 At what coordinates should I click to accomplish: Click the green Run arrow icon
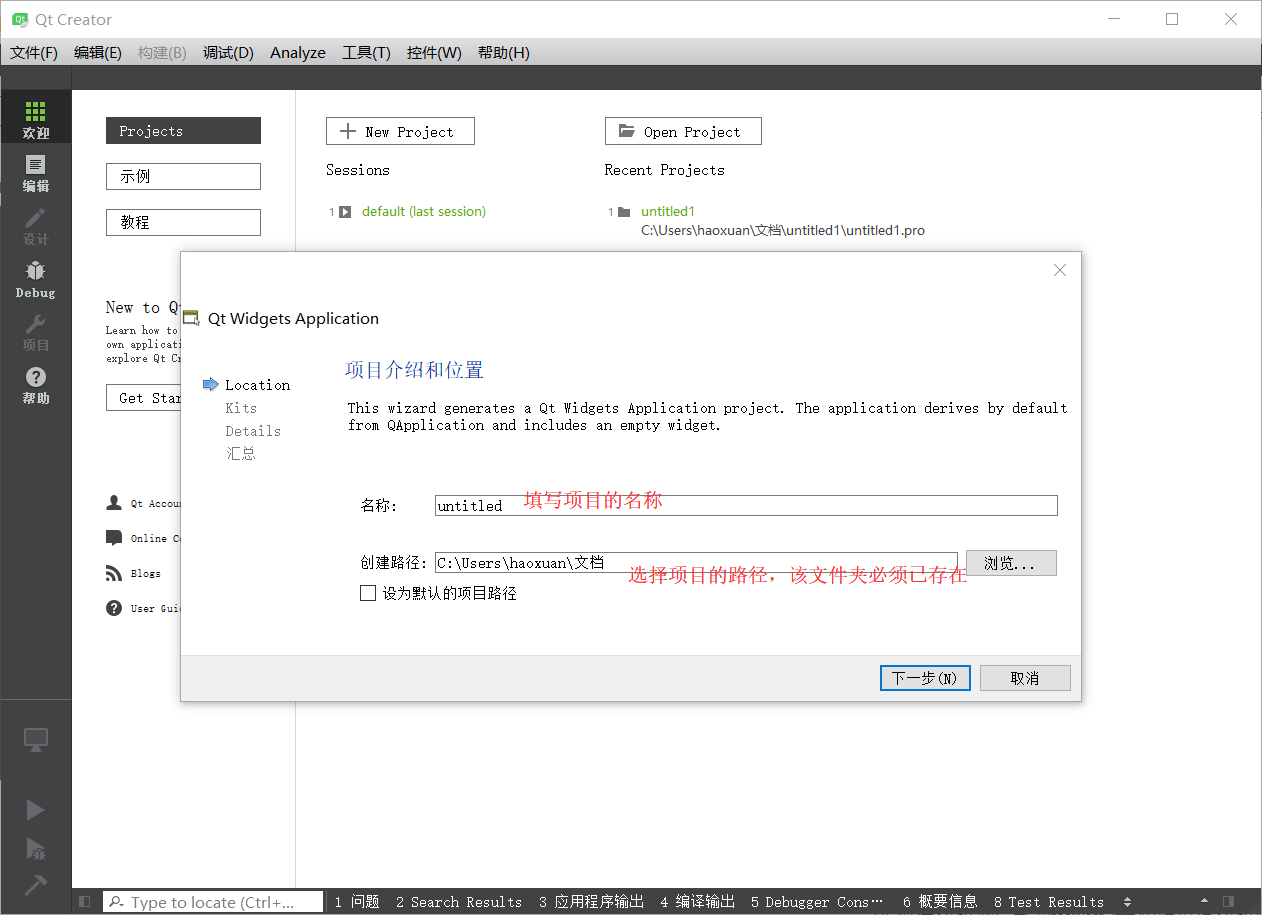click(x=35, y=809)
